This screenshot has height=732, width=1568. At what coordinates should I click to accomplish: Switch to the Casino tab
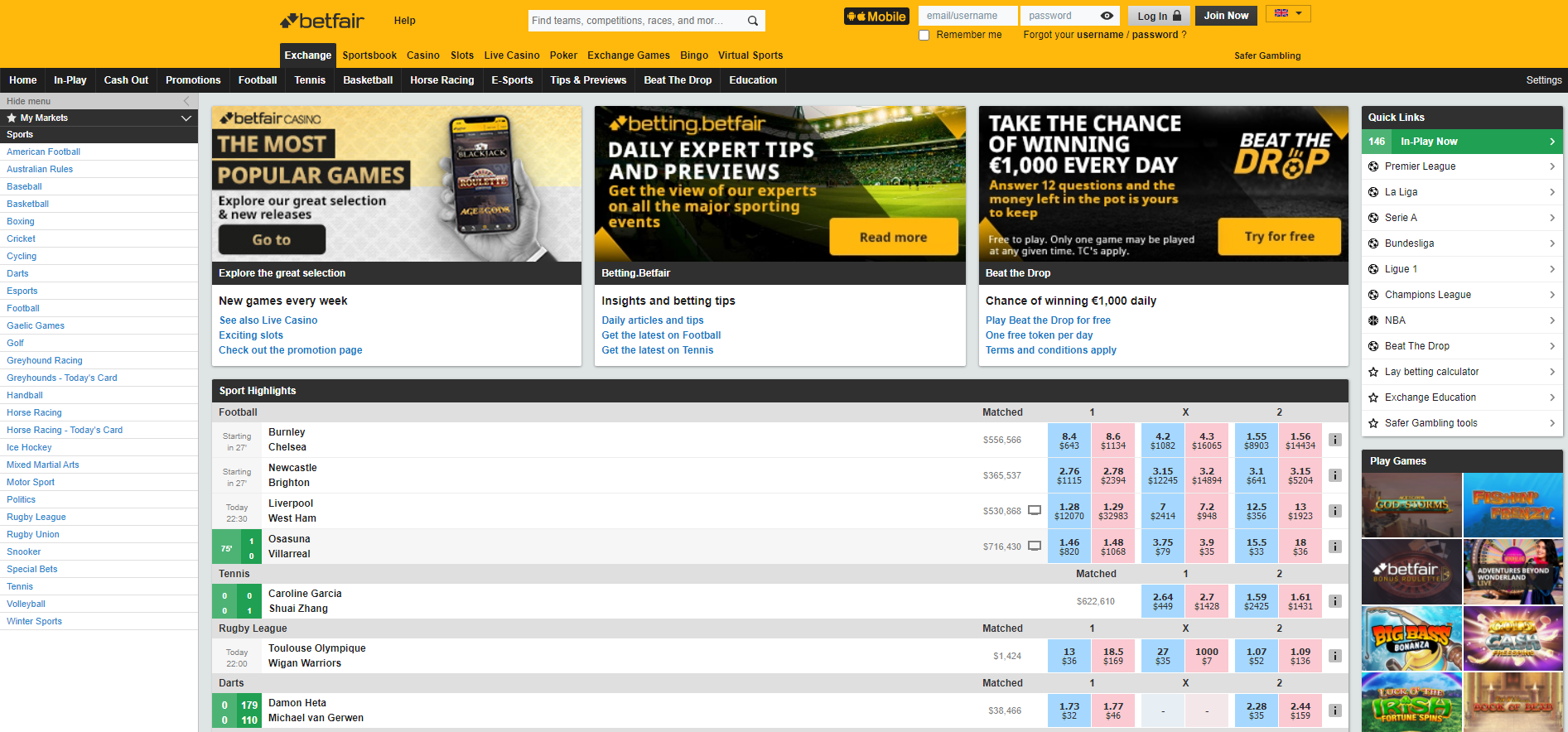click(x=423, y=55)
